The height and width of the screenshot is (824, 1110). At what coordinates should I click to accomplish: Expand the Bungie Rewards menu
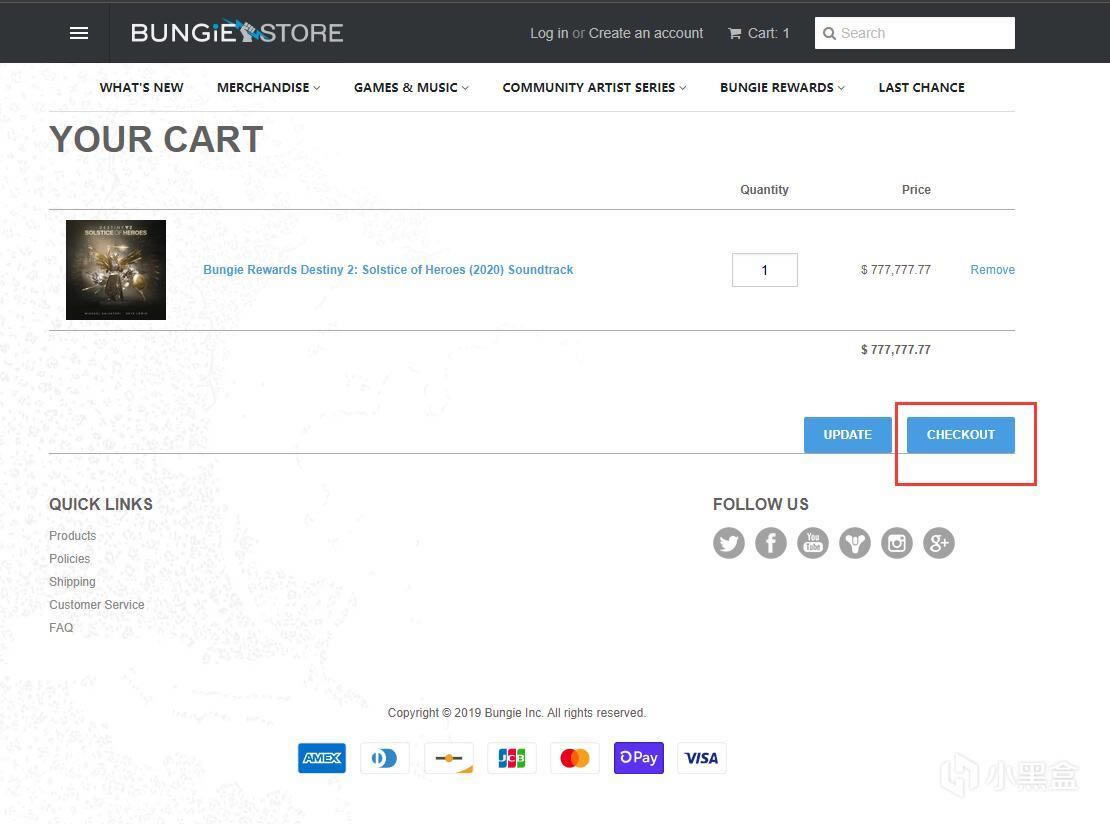[x=782, y=88]
